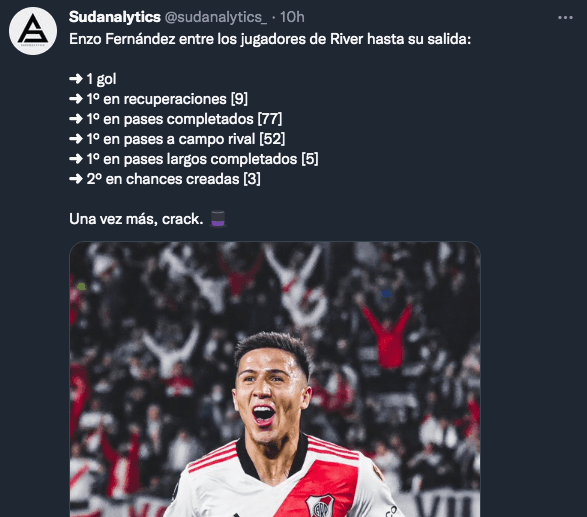This screenshot has height=517, width=587.
Task: Open the tweet's three-dot more options menu
Action: pyautogui.click(x=565, y=17)
